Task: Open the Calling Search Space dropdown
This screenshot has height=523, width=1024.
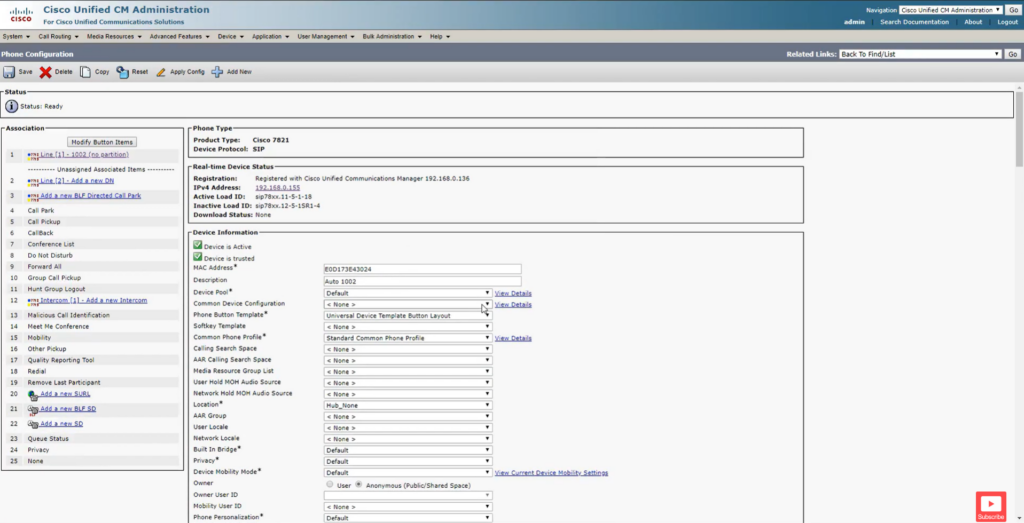Action: [x=408, y=349]
